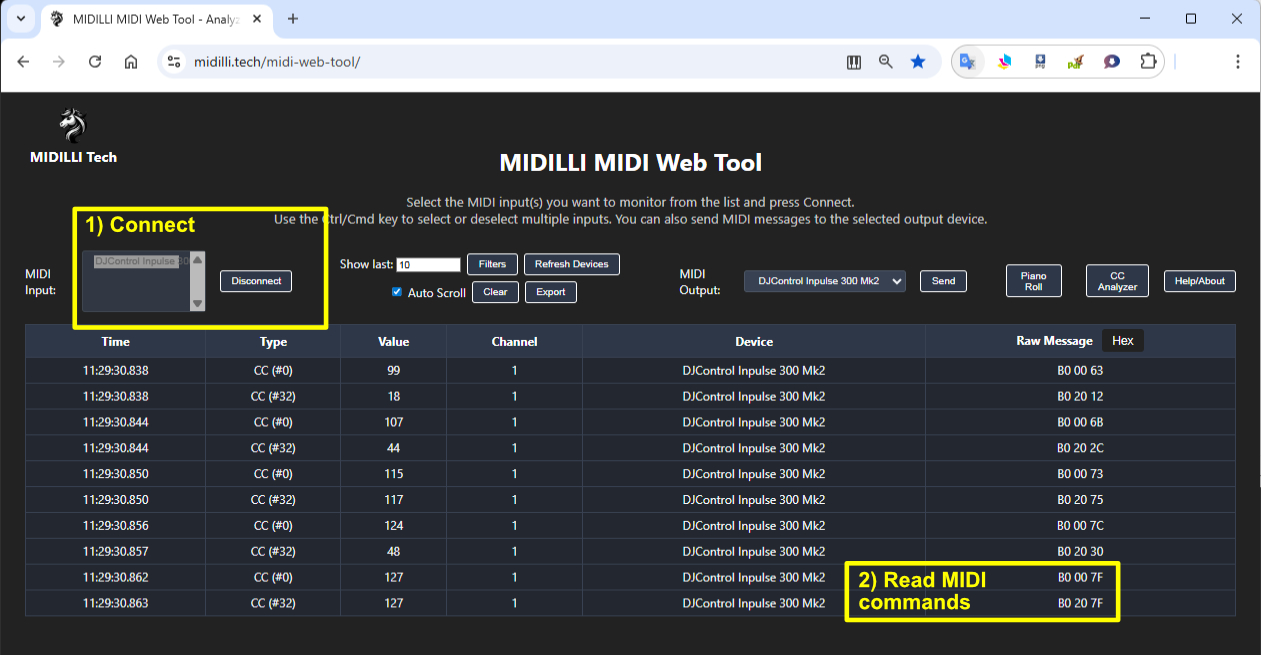Bookmark page with the star icon
This screenshot has width=1261, height=655.
(918, 62)
